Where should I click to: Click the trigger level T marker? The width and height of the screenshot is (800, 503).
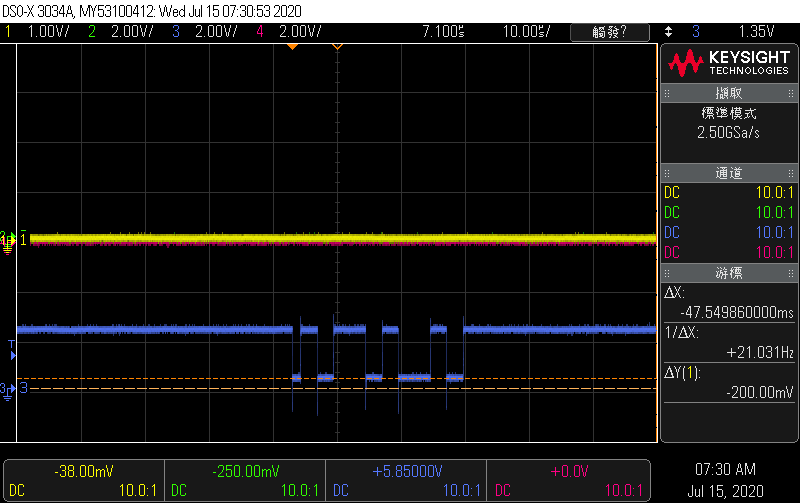(12, 350)
